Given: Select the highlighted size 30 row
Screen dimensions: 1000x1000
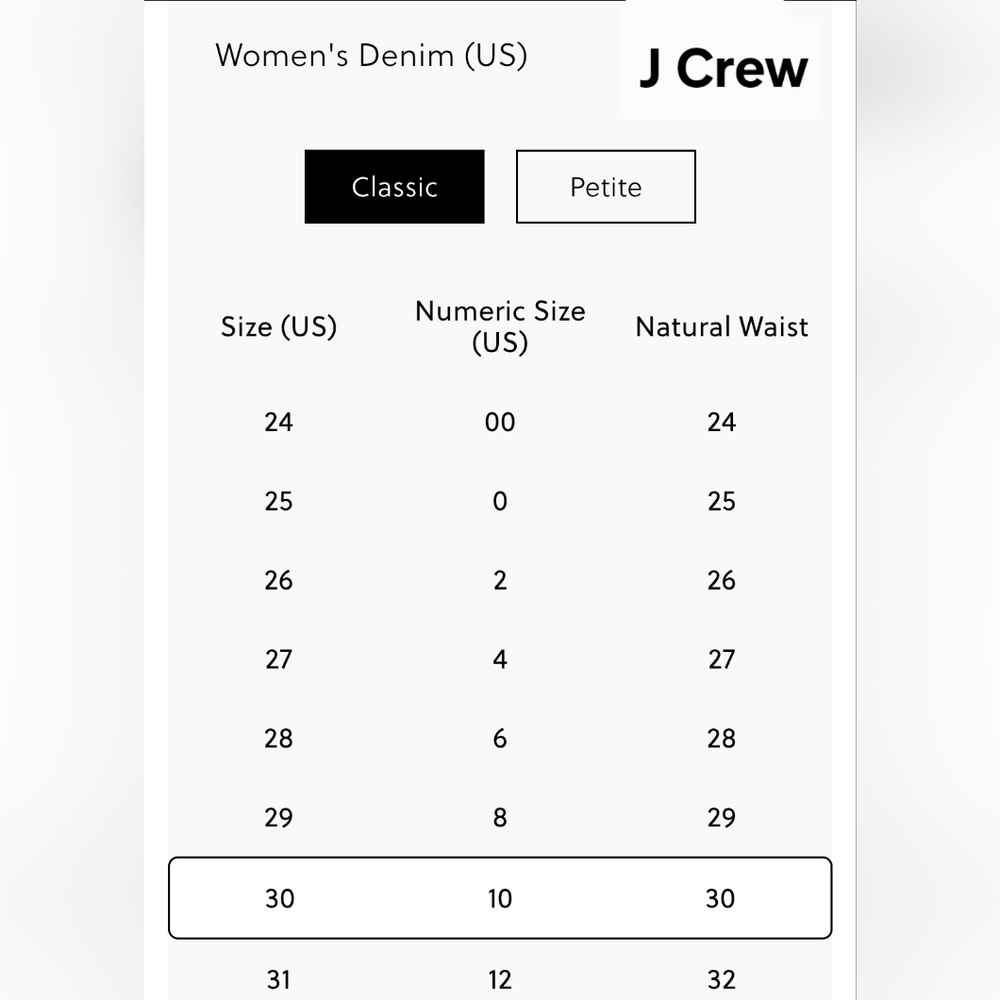Looking at the screenshot, I should point(500,898).
